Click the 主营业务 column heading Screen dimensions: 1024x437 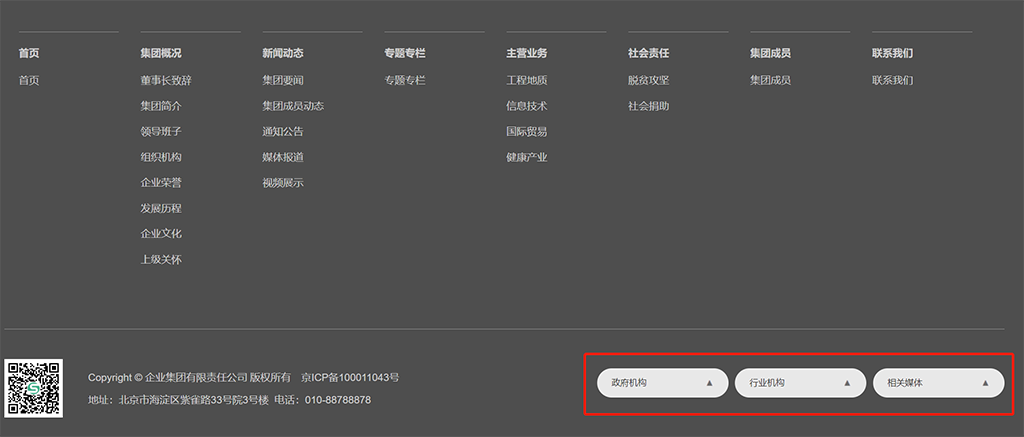coord(527,53)
